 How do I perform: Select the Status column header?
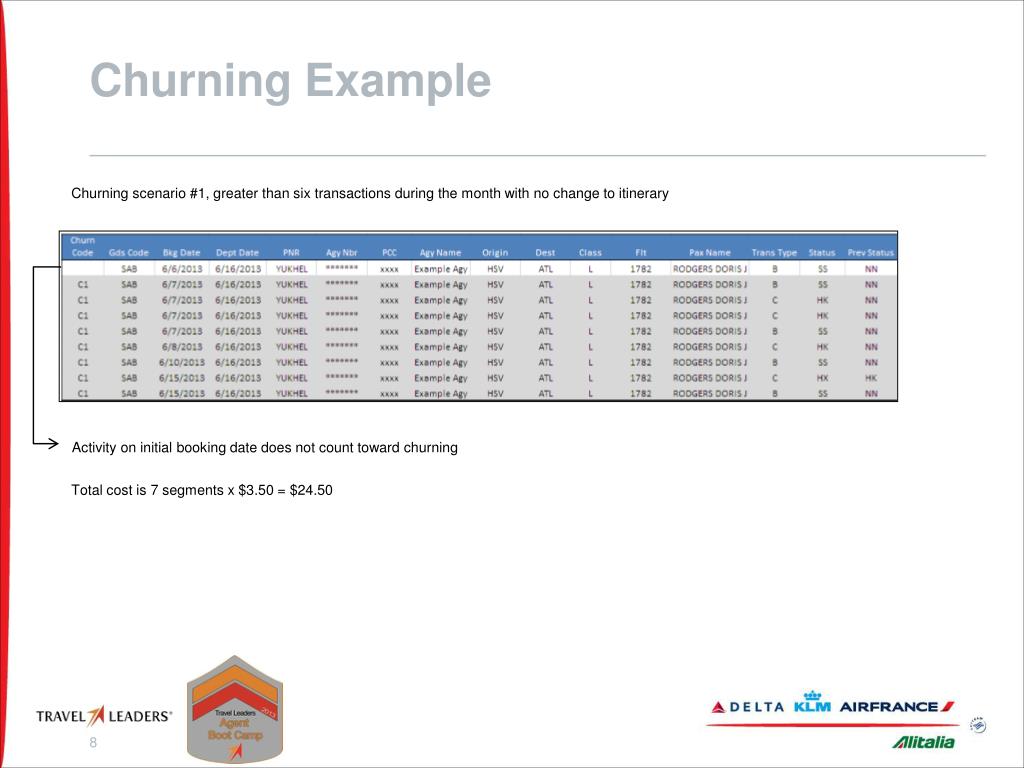click(x=820, y=253)
